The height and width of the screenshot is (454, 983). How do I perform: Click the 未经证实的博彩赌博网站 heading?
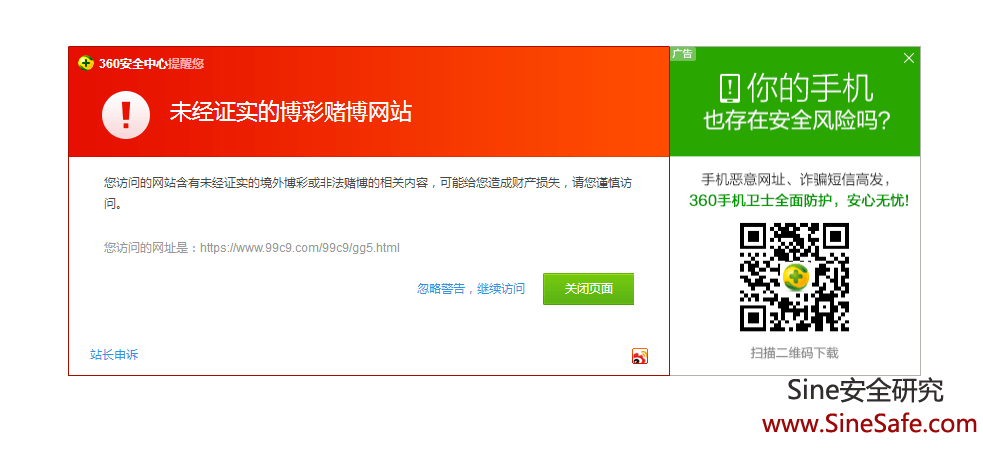click(290, 112)
